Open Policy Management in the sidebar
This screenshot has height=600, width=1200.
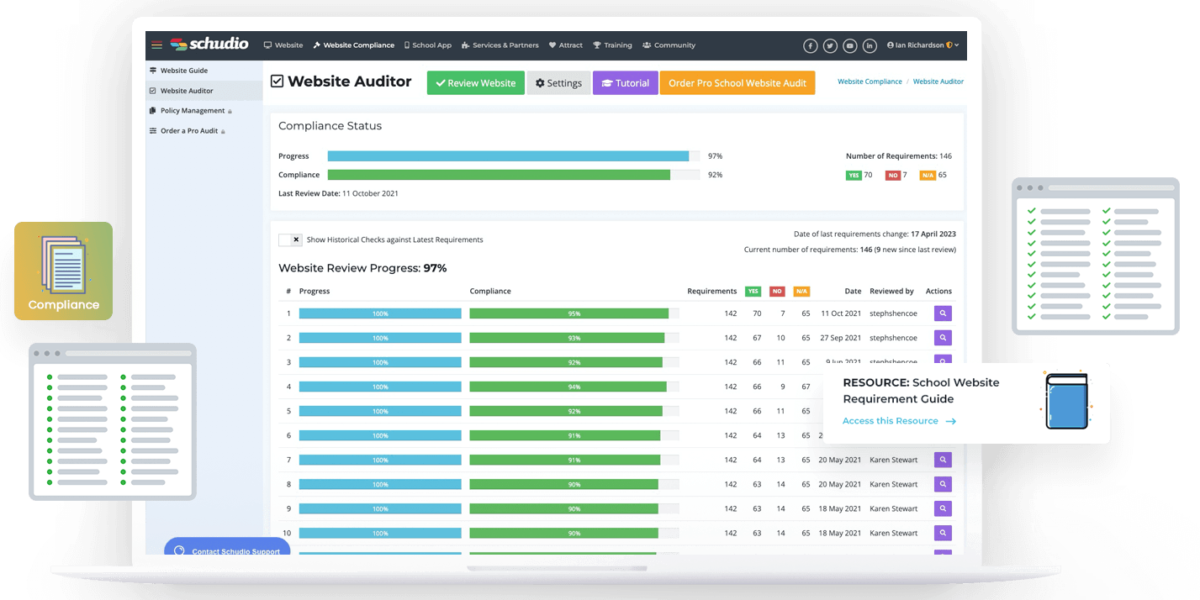192,111
